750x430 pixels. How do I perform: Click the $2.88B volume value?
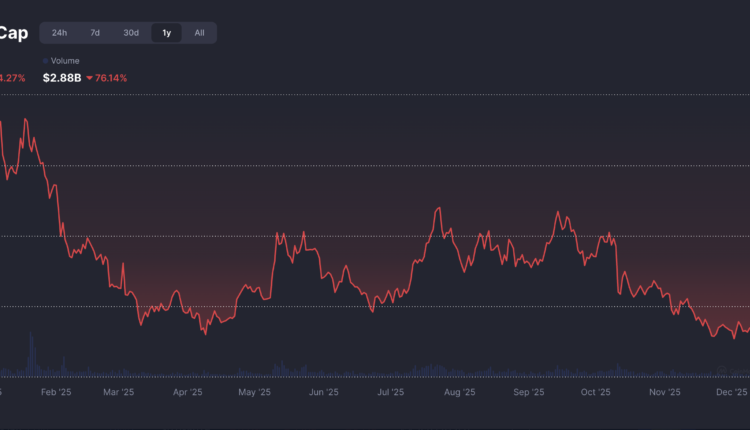[x=61, y=78]
